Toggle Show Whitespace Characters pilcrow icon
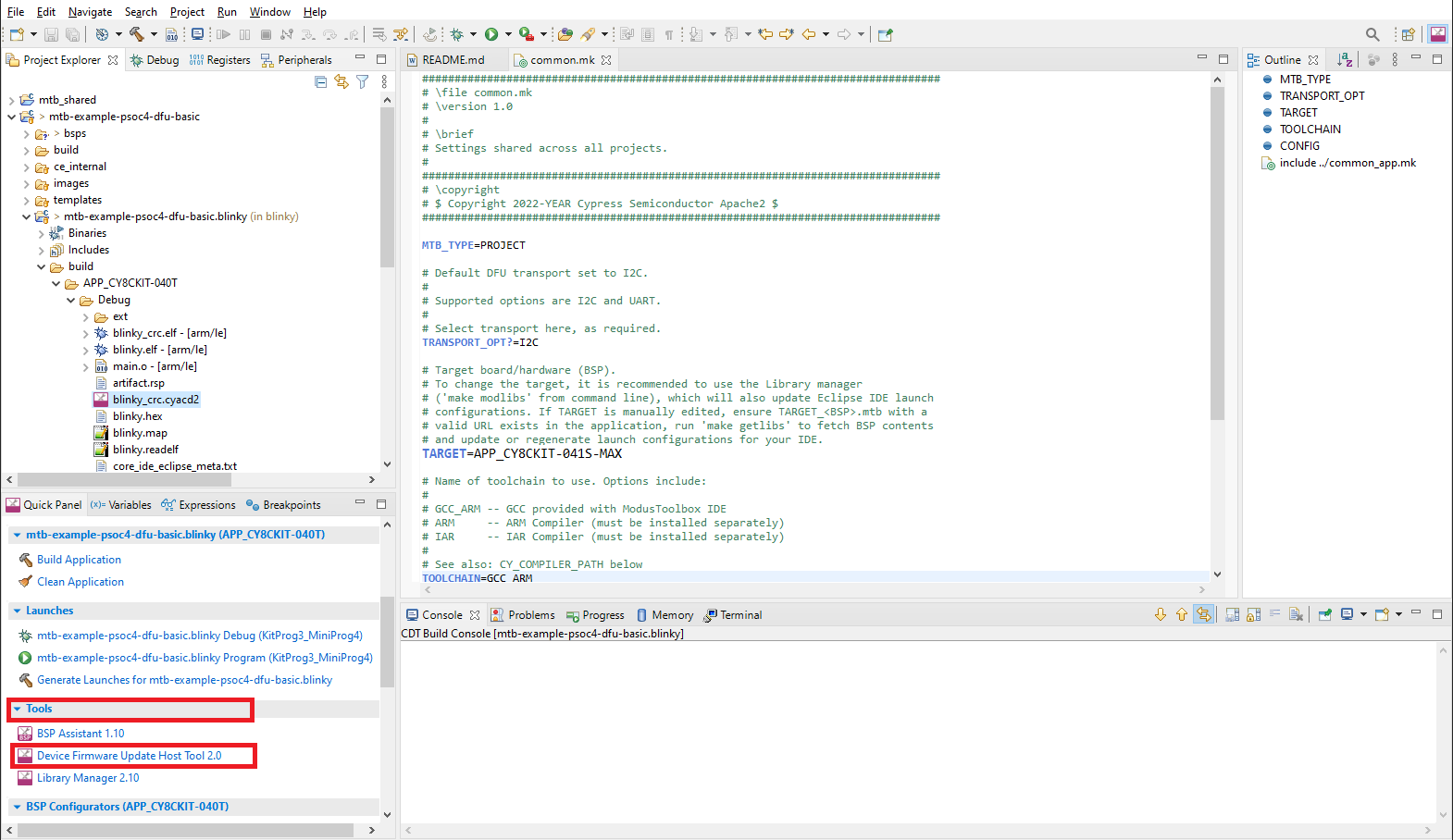Screen dimensions: 1453x840 coord(669,34)
